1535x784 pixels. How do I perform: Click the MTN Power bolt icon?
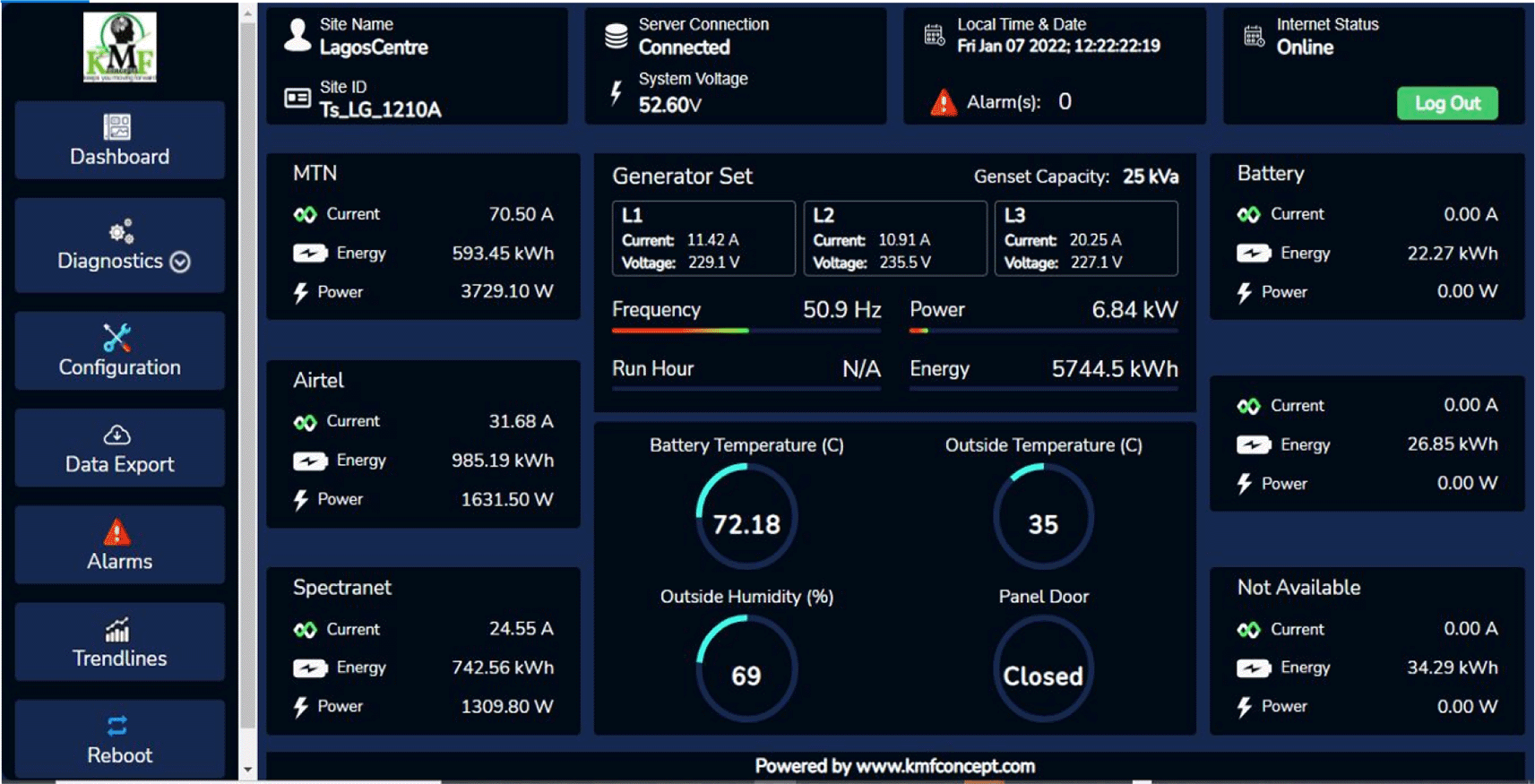point(301,293)
